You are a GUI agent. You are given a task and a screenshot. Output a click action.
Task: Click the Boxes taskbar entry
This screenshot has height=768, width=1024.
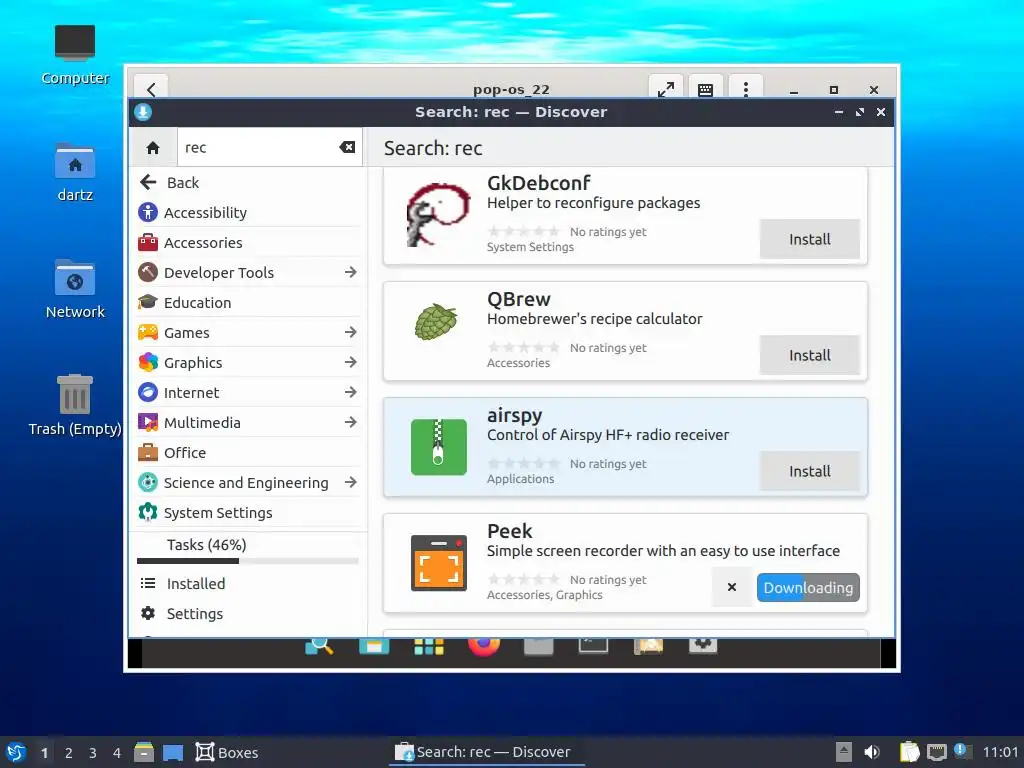227,752
